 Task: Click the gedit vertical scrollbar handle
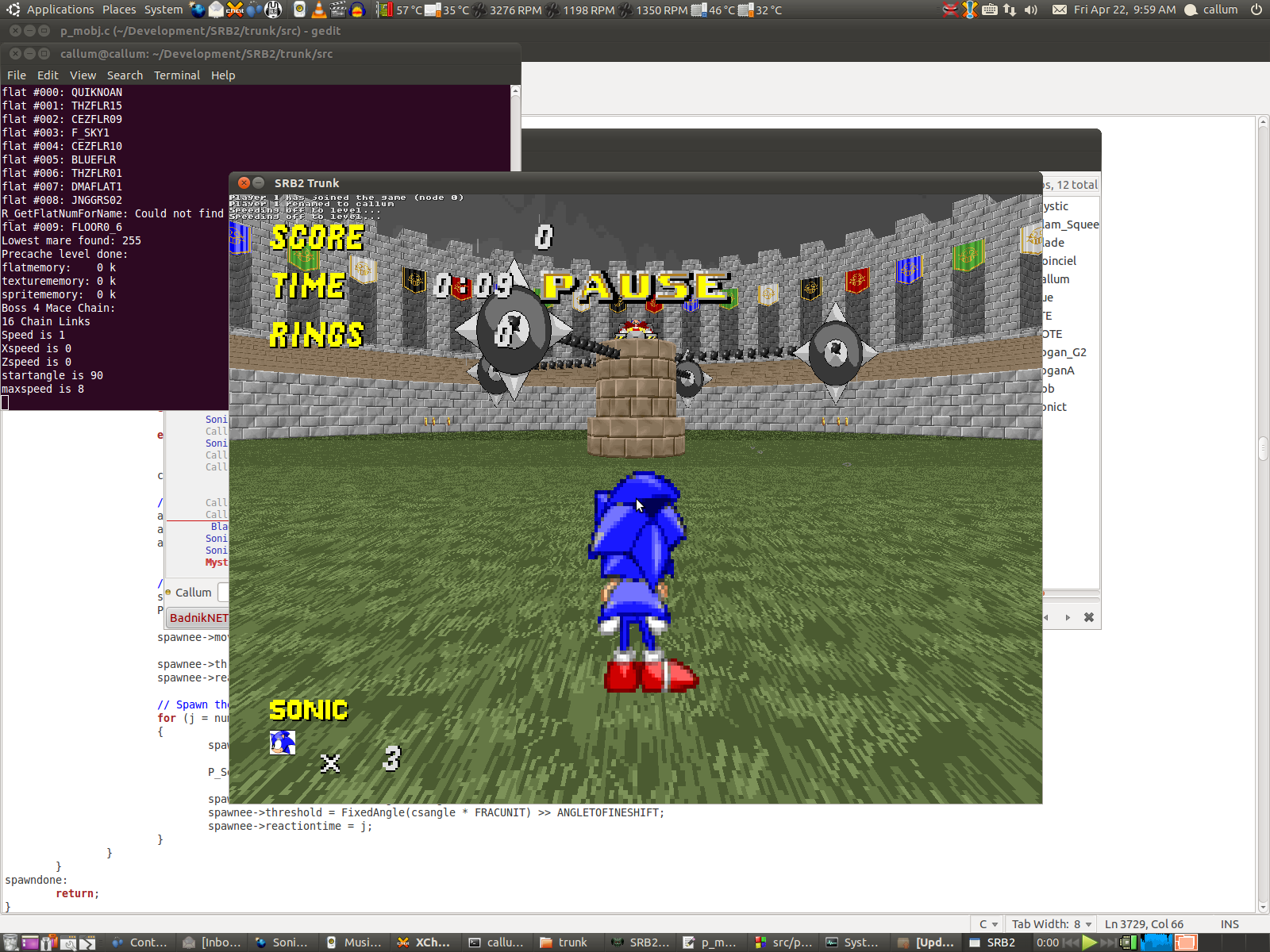tap(1263, 448)
